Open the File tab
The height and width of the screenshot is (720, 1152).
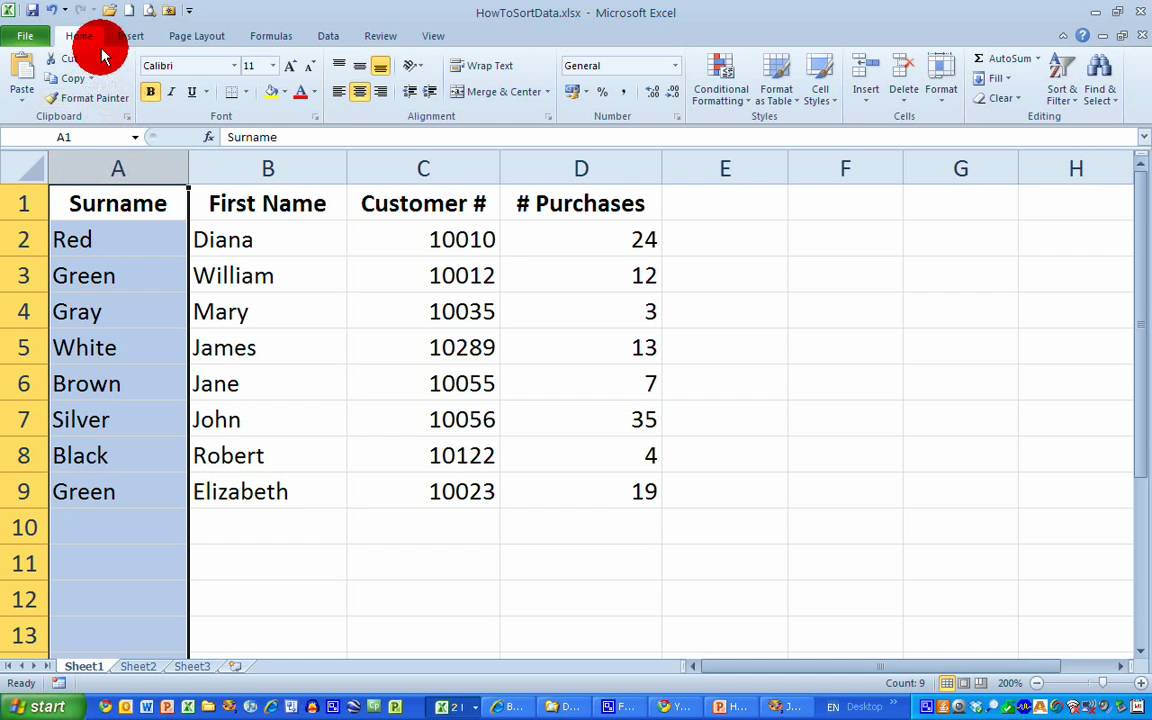[x=25, y=35]
